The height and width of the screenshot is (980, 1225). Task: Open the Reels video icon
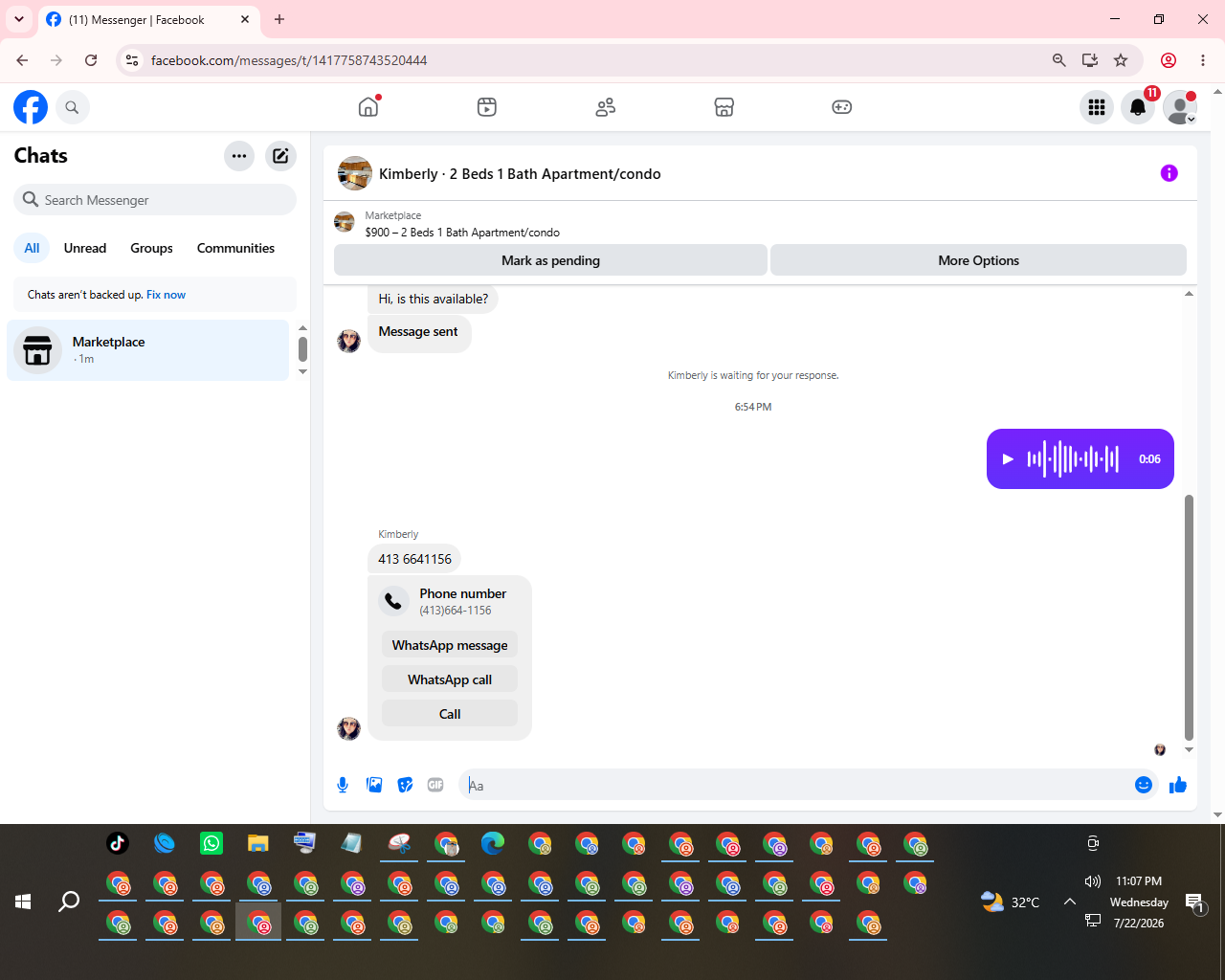coord(487,107)
